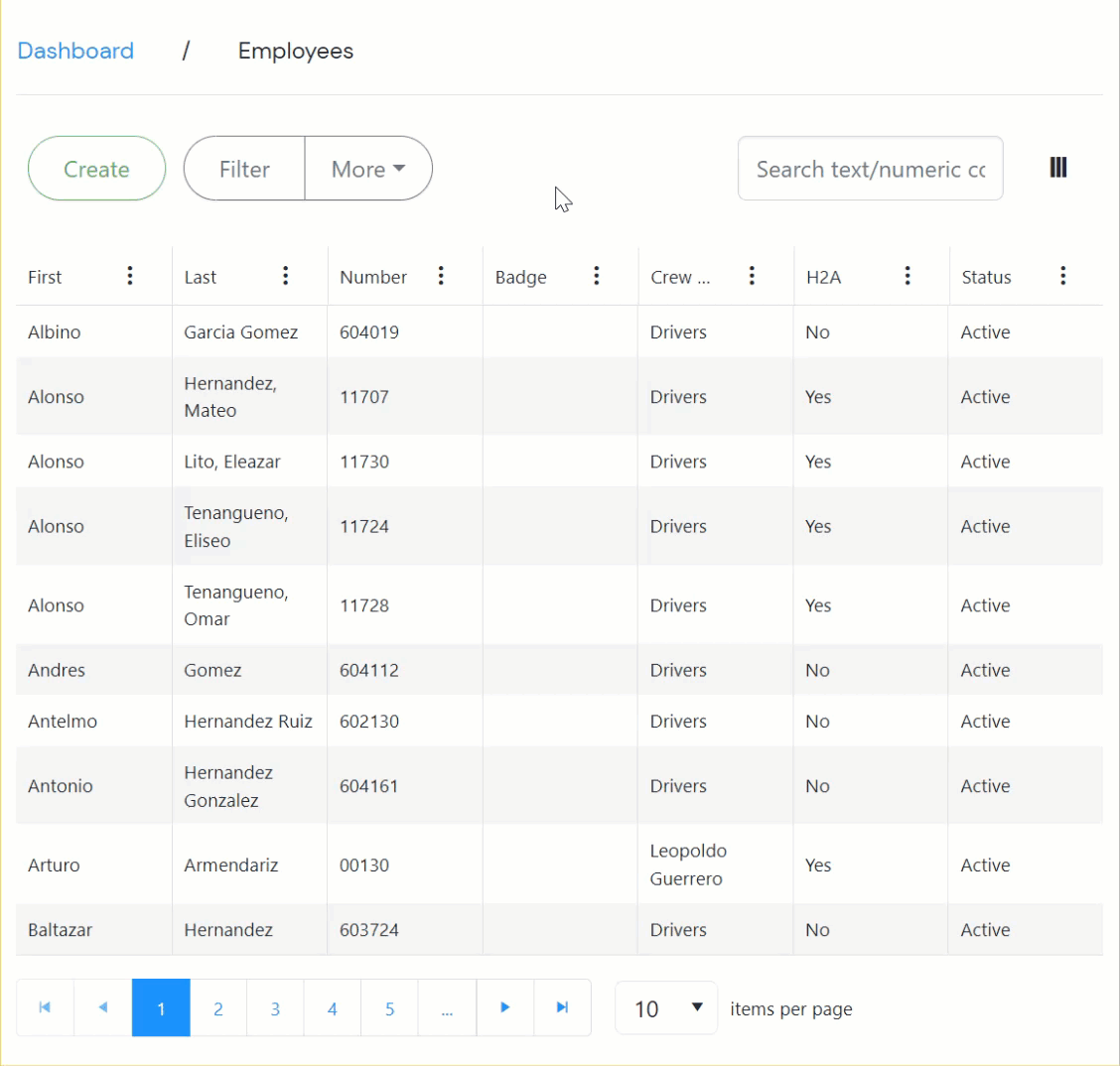Click the Create button
This screenshot has height=1066, width=1120.
coord(96,169)
